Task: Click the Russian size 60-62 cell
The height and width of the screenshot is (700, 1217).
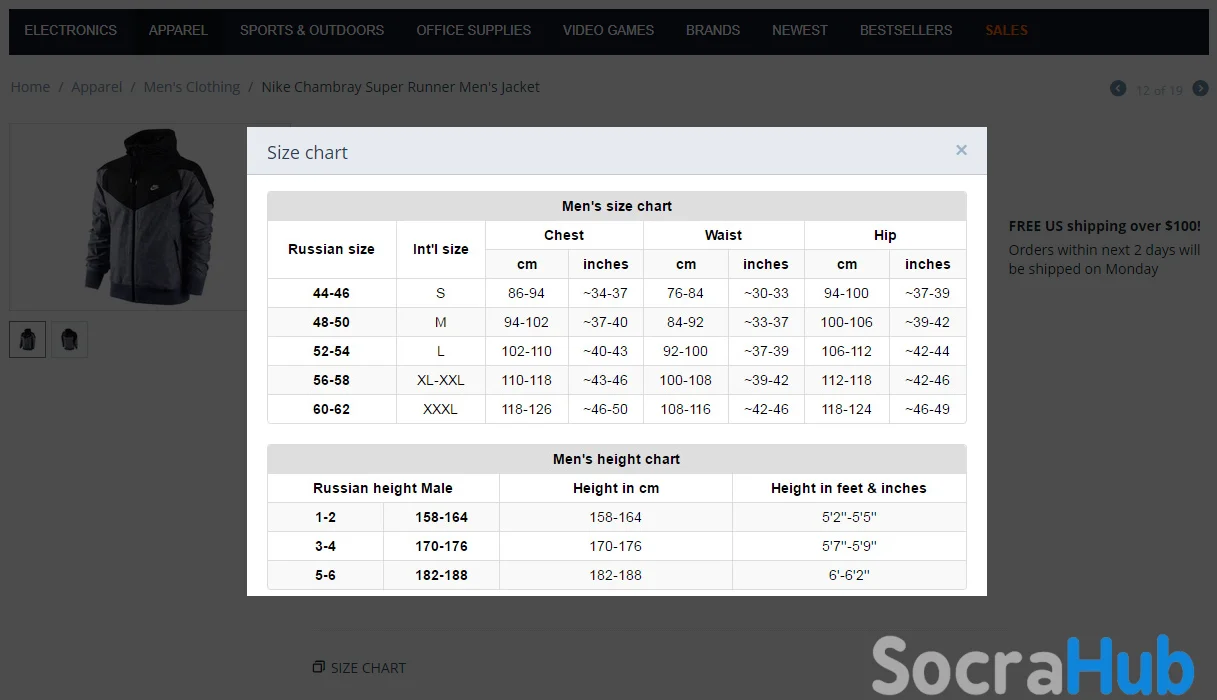Action: click(331, 409)
